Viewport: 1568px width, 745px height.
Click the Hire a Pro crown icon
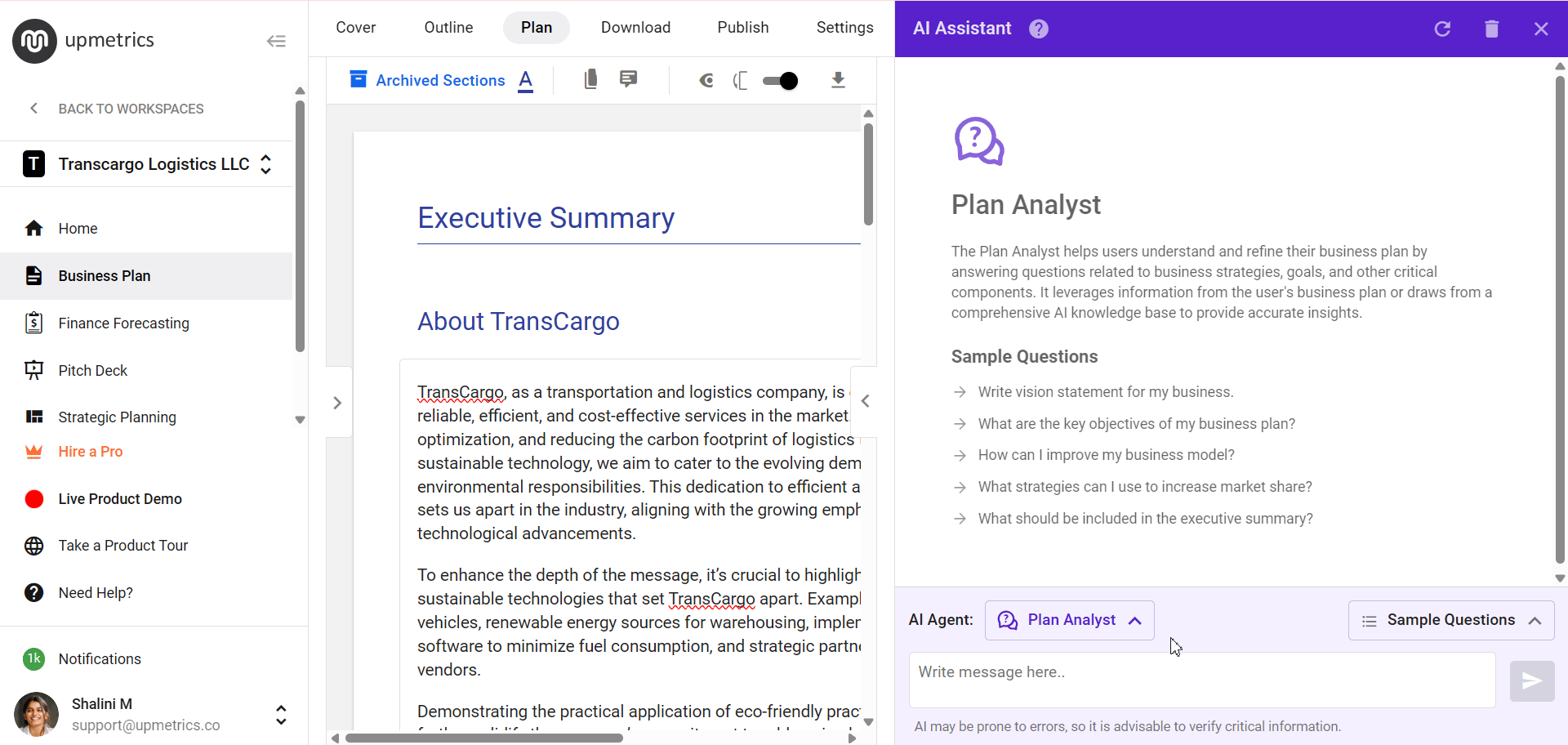33,452
